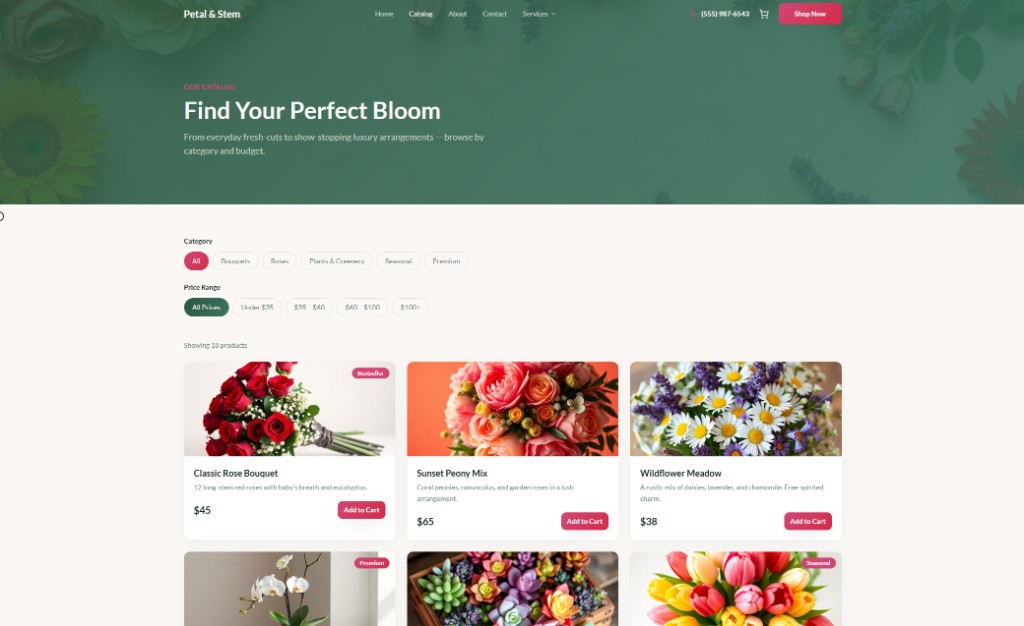Image resolution: width=1024 pixels, height=626 pixels.
Task: Click the Petal & Stem logo
Action: click(x=212, y=14)
